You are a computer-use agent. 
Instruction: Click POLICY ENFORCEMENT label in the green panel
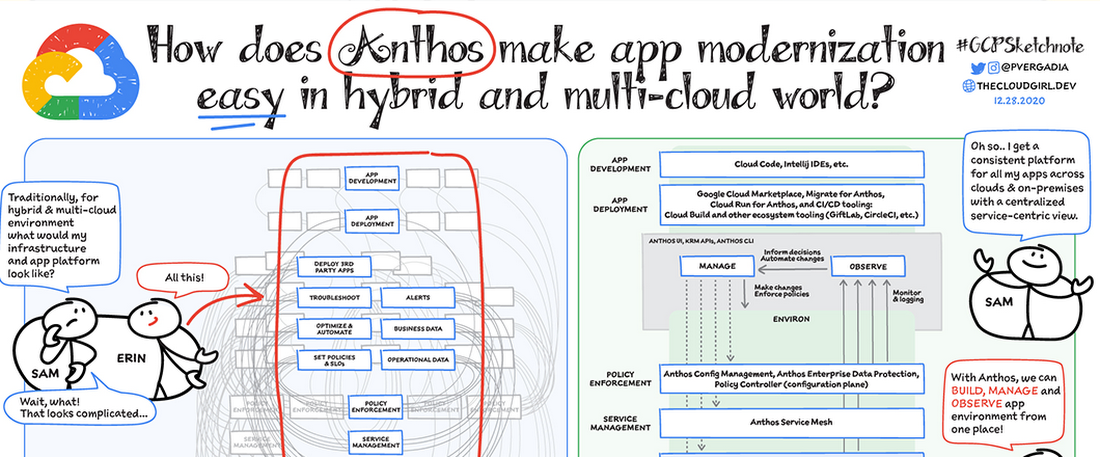[x=619, y=379]
